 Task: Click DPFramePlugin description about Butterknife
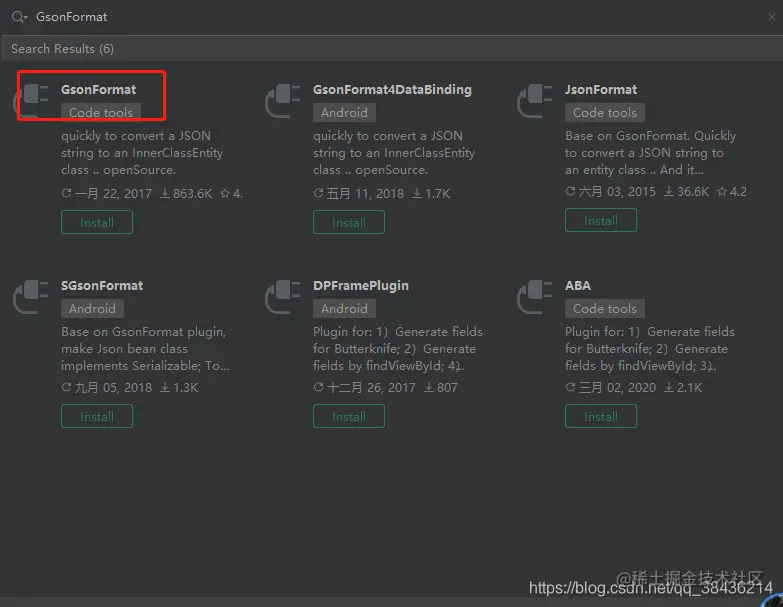coord(398,349)
